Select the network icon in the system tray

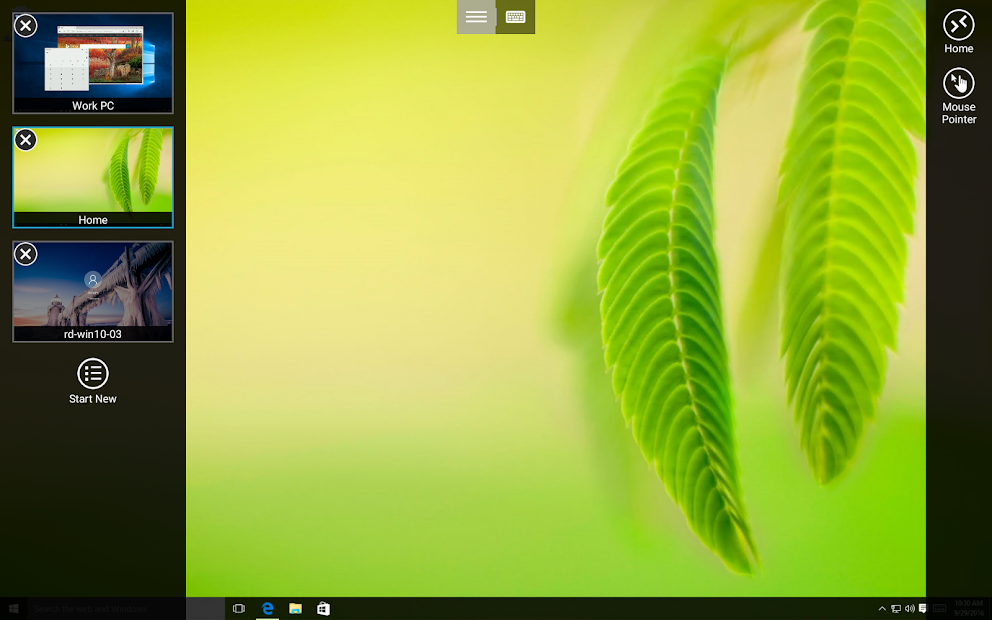895,608
